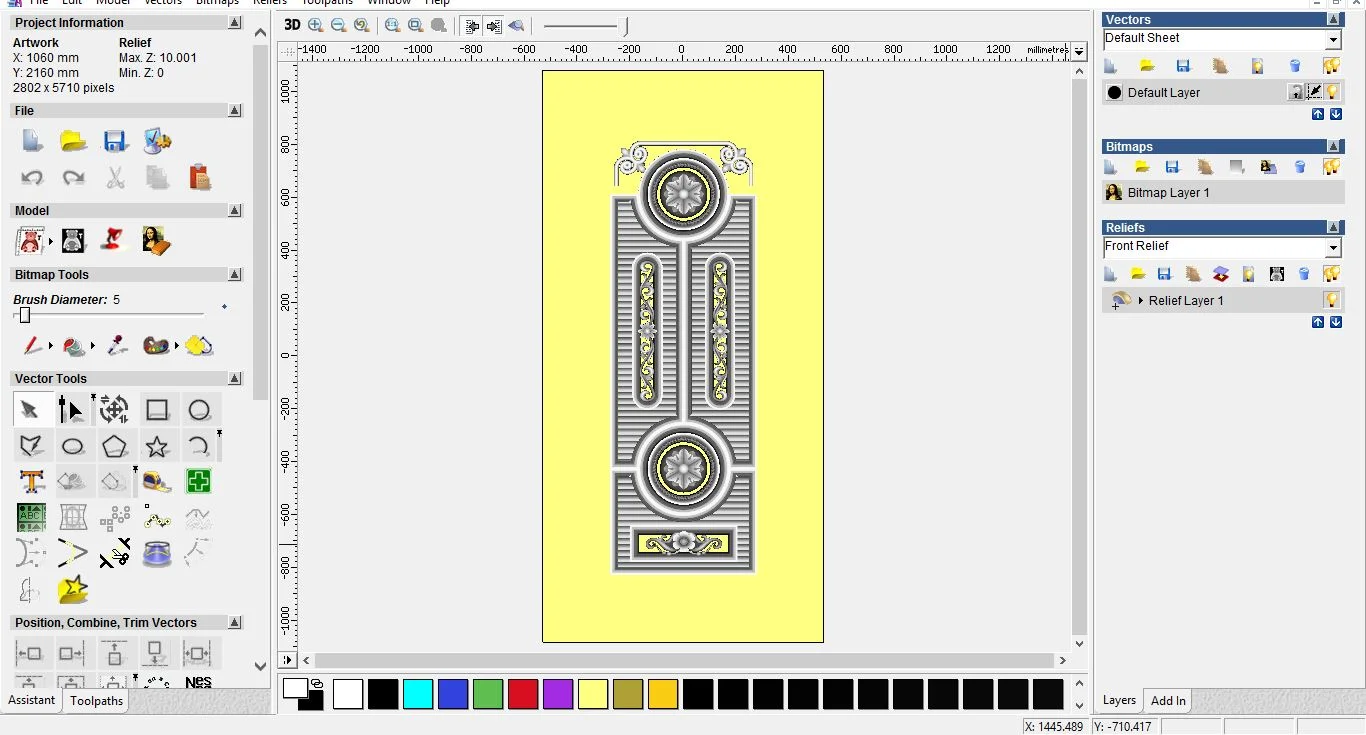The image size is (1366, 735).
Task: Choose the Create Star tool
Action: (x=157, y=446)
